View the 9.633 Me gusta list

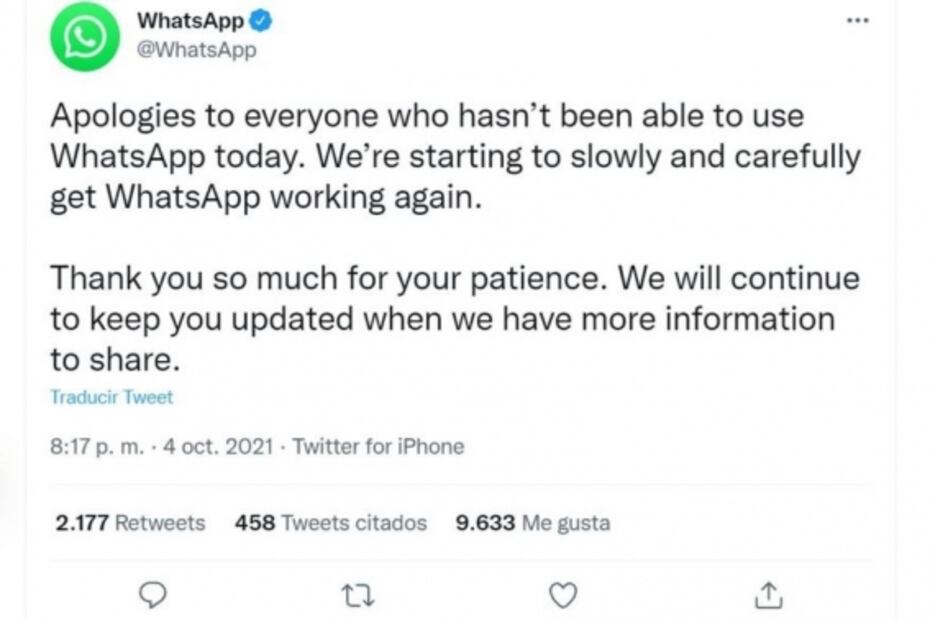coord(532,522)
